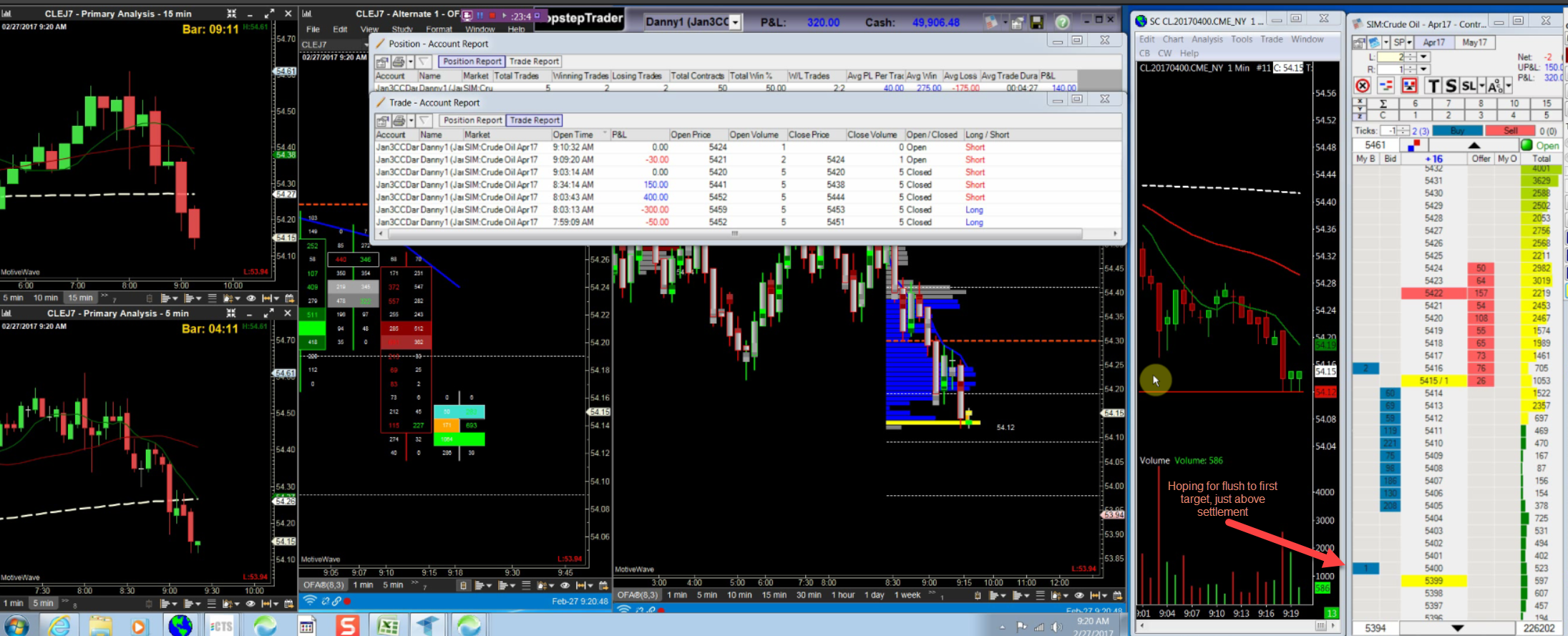This screenshot has height=636, width=1568.
Task: Open the Danny1 account dropdown
Action: (734, 23)
